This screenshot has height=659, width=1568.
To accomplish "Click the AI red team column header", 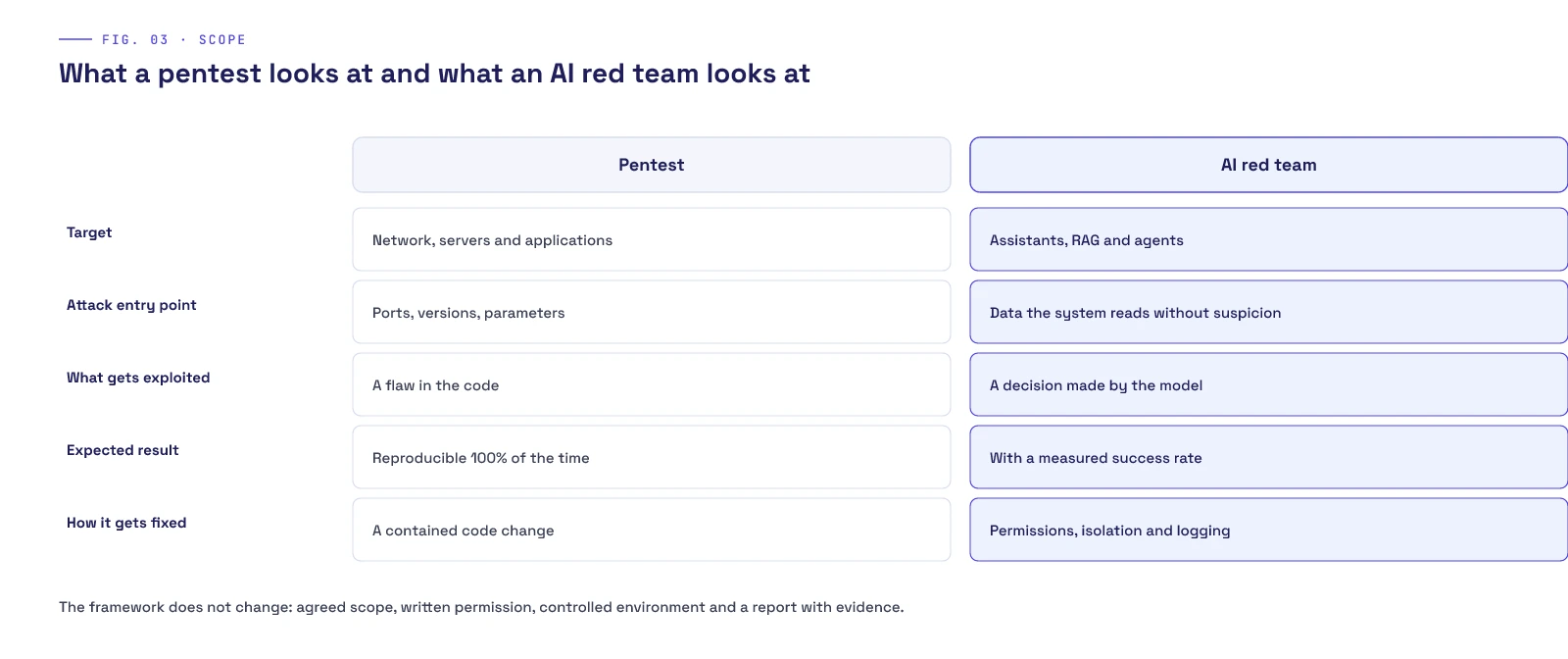I will (x=1269, y=165).
